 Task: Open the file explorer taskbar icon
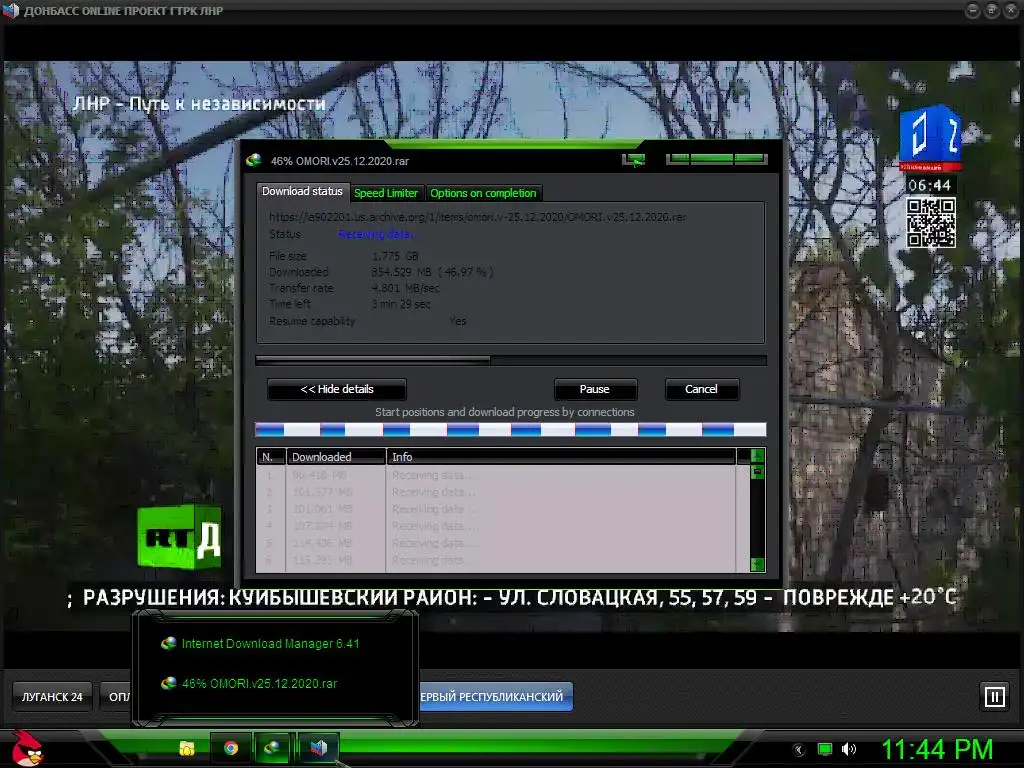pos(187,748)
